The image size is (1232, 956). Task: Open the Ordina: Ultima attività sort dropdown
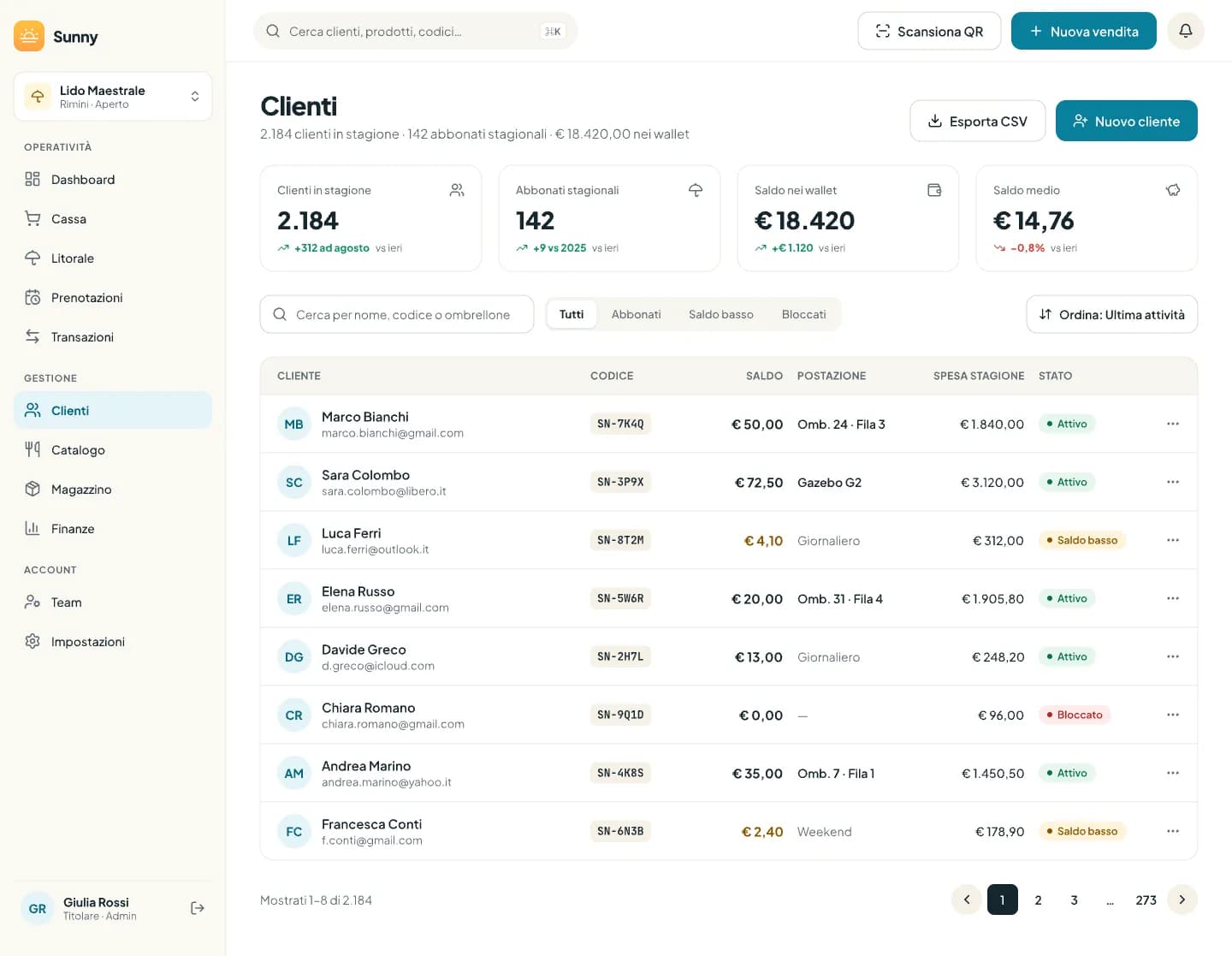(1112, 314)
